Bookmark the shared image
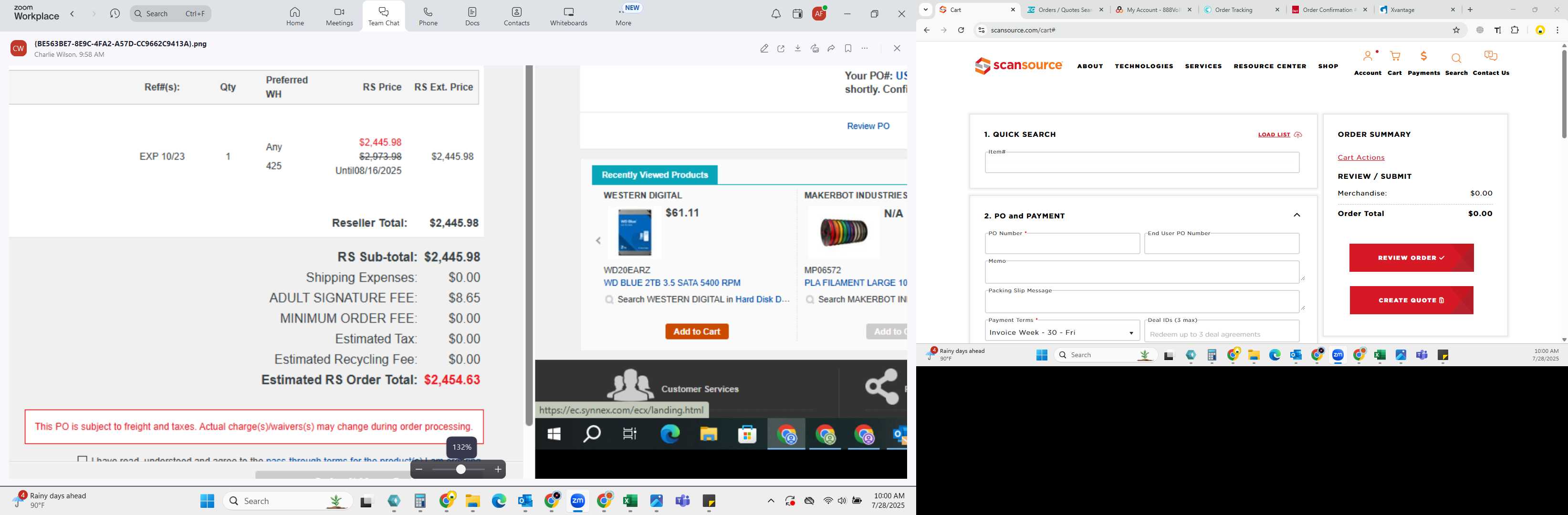 pos(848,49)
